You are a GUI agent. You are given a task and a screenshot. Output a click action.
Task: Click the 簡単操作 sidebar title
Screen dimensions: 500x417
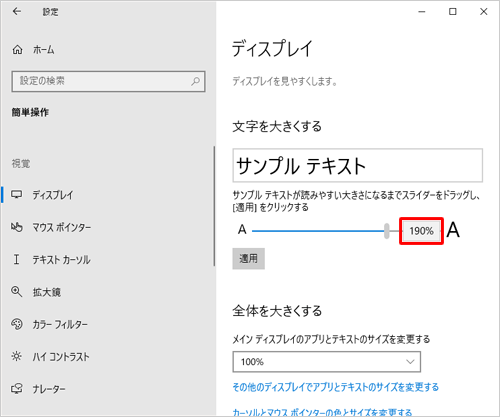click(x=30, y=112)
